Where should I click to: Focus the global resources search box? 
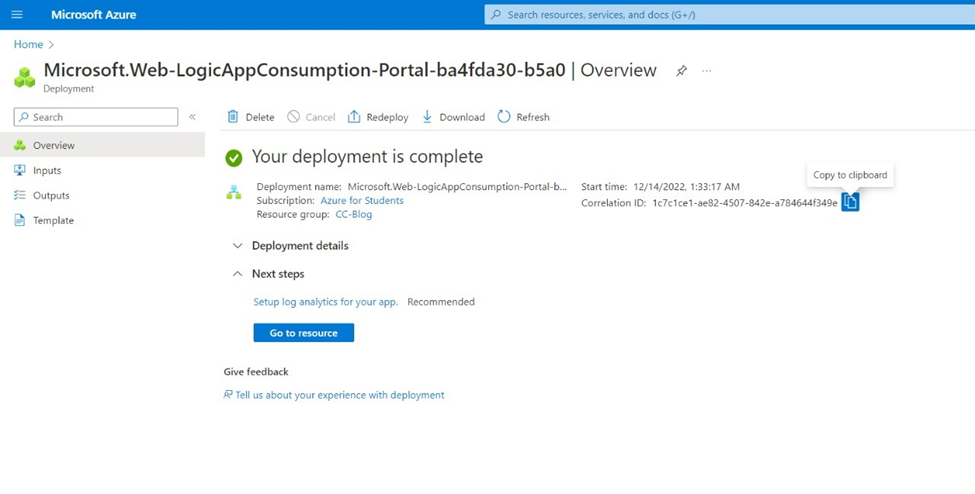(729, 14)
